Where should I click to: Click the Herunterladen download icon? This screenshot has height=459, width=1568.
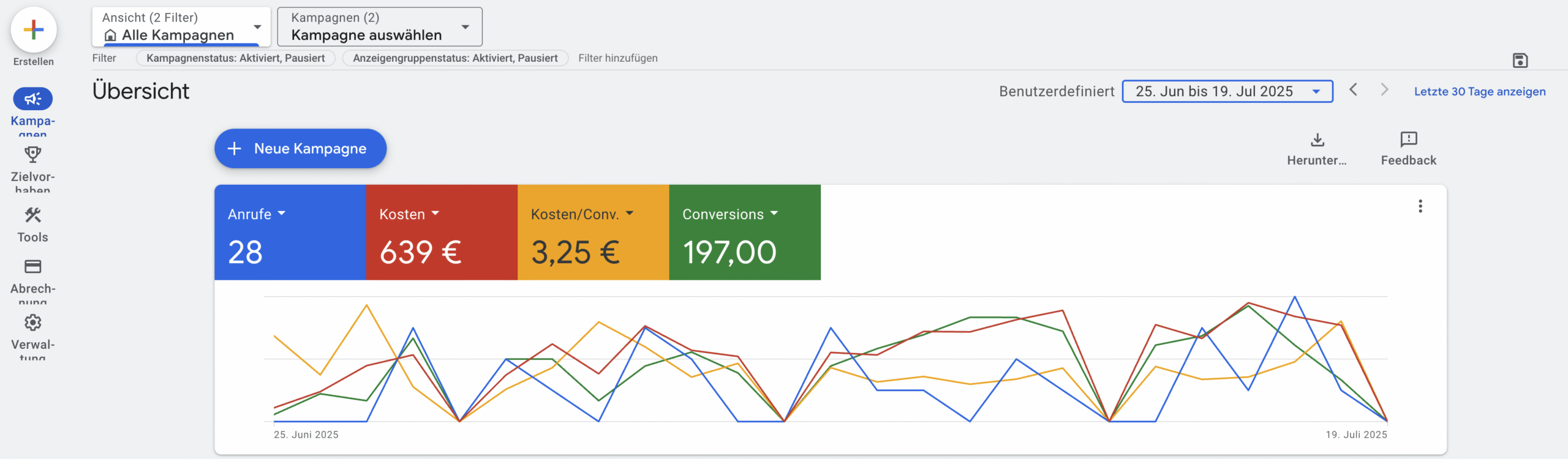point(1317,140)
